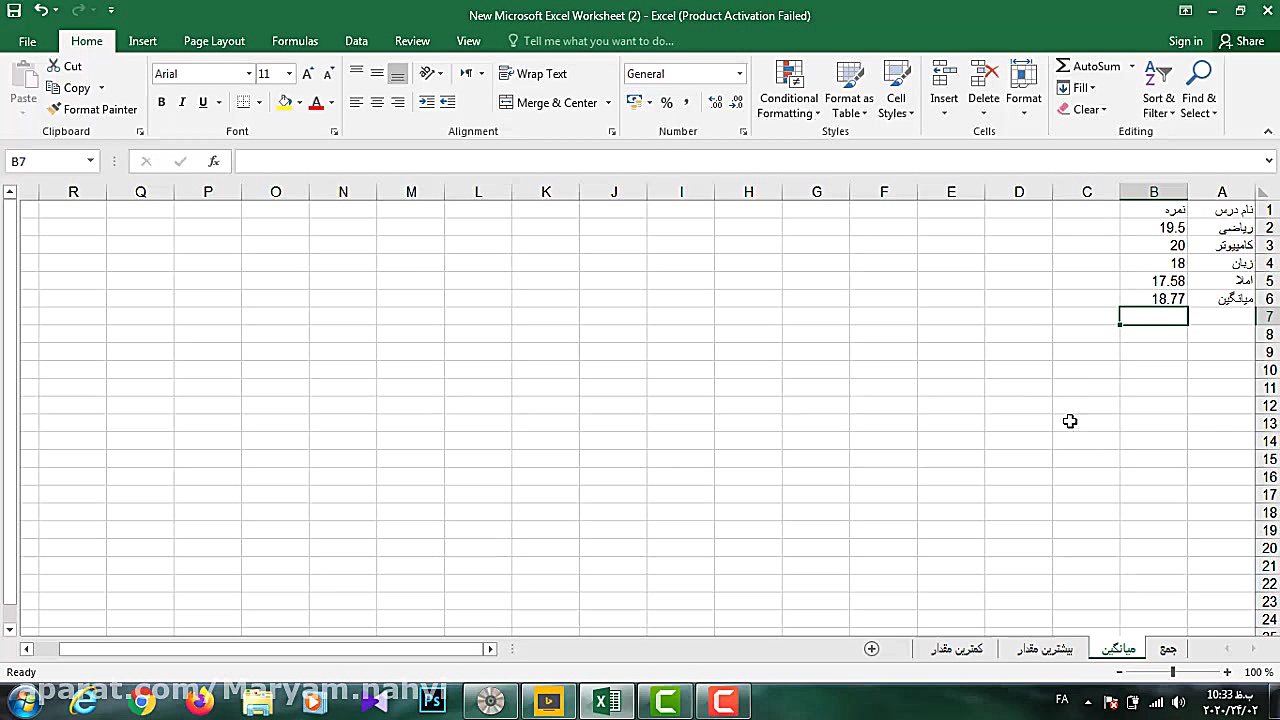The width and height of the screenshot is (1280, 720).
Task: Toggle Bottom Align for cells
Action: coord(398,73)
